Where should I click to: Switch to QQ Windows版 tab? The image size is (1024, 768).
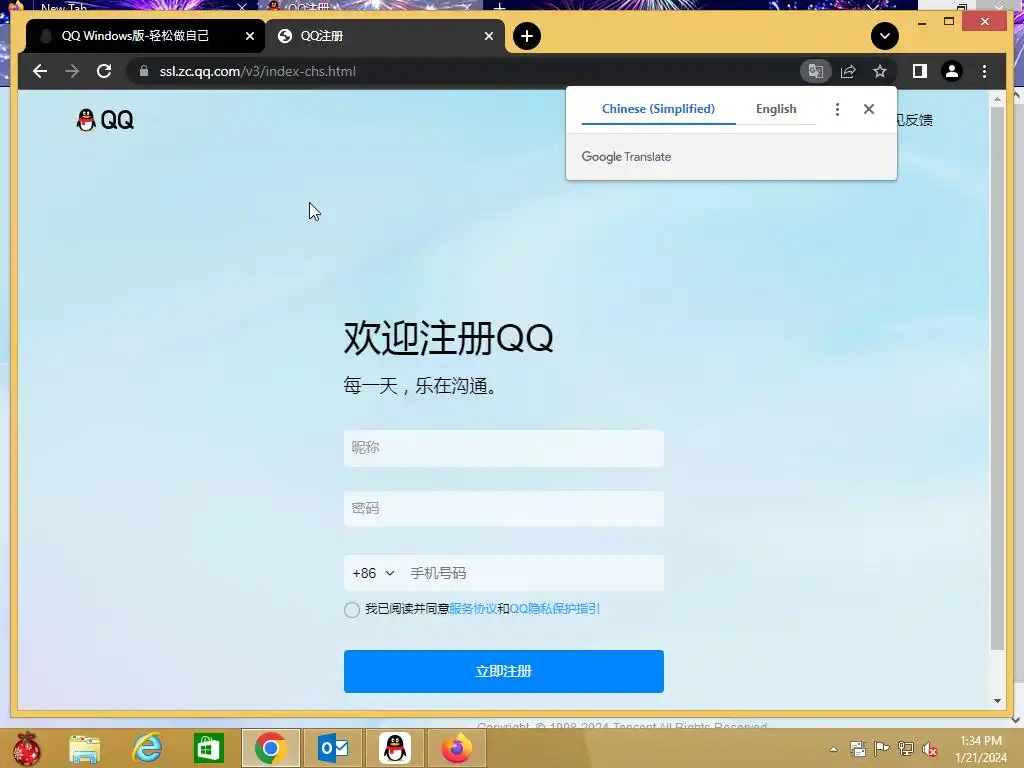tap(135, 36)
